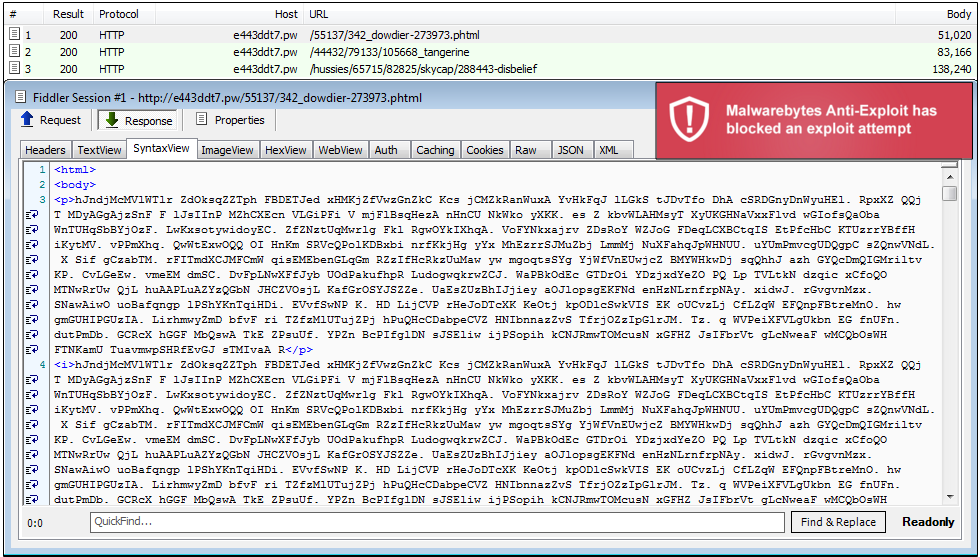Click the Request up-arrow icon
980x557 pixels.
coord(27,120)
